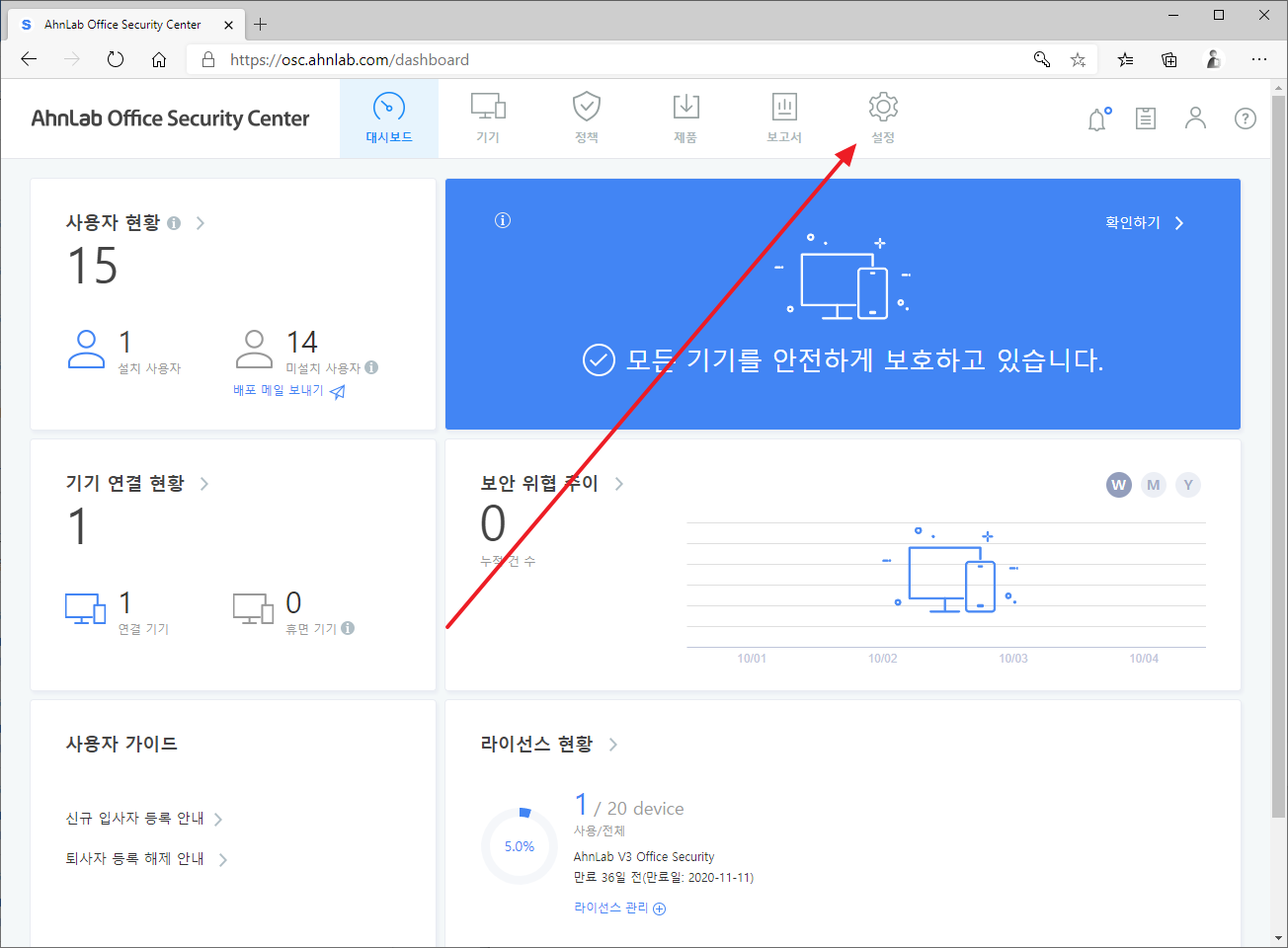This screenshot has height=948, width=1288.
Task: Click the paper plane send icon
Action: click(338, 392)
